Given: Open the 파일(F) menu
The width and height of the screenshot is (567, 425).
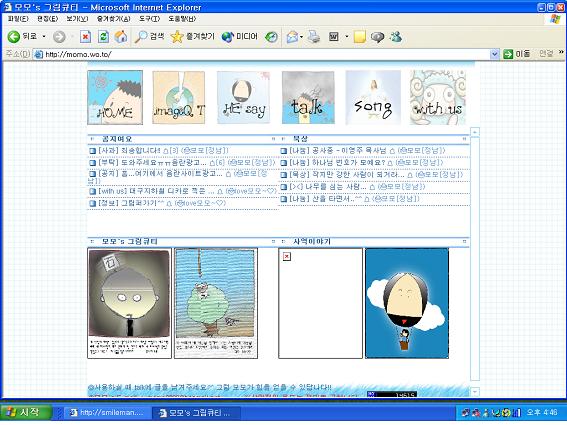Looking at the screenshot, I should (18, 19).
